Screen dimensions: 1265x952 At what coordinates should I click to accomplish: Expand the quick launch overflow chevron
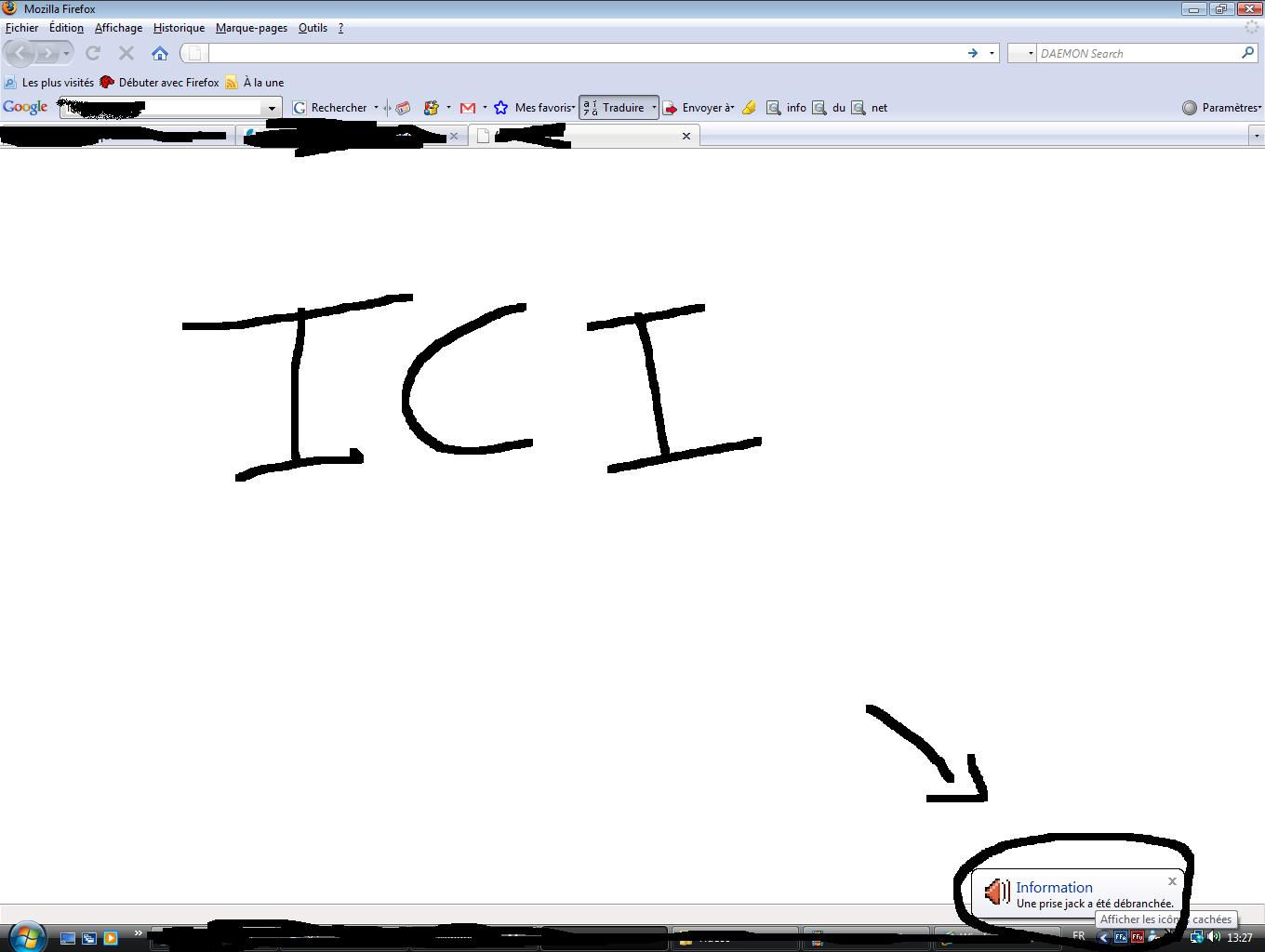[x=139, y=933]
